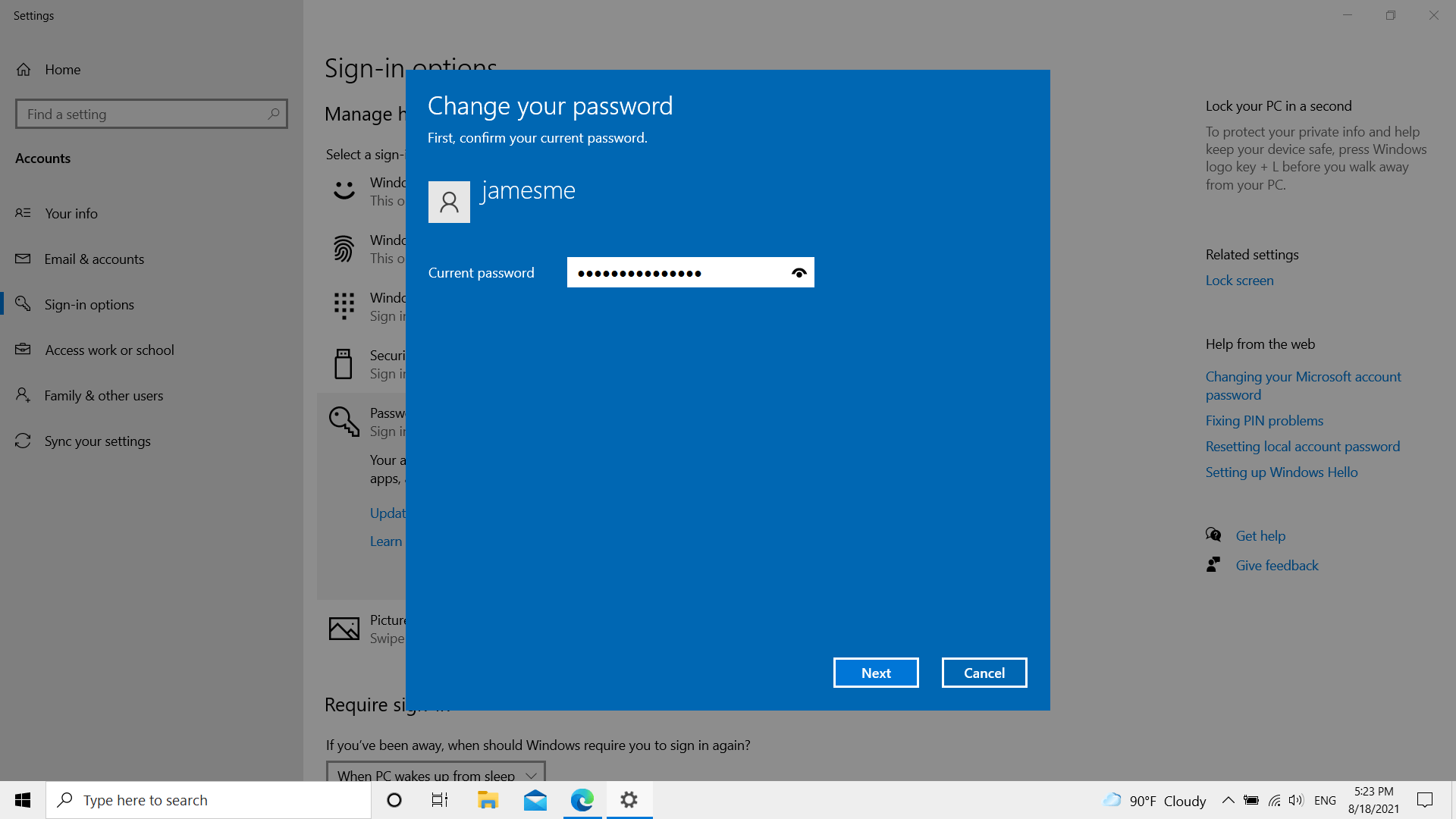Click the Next button

pos(875,673)
